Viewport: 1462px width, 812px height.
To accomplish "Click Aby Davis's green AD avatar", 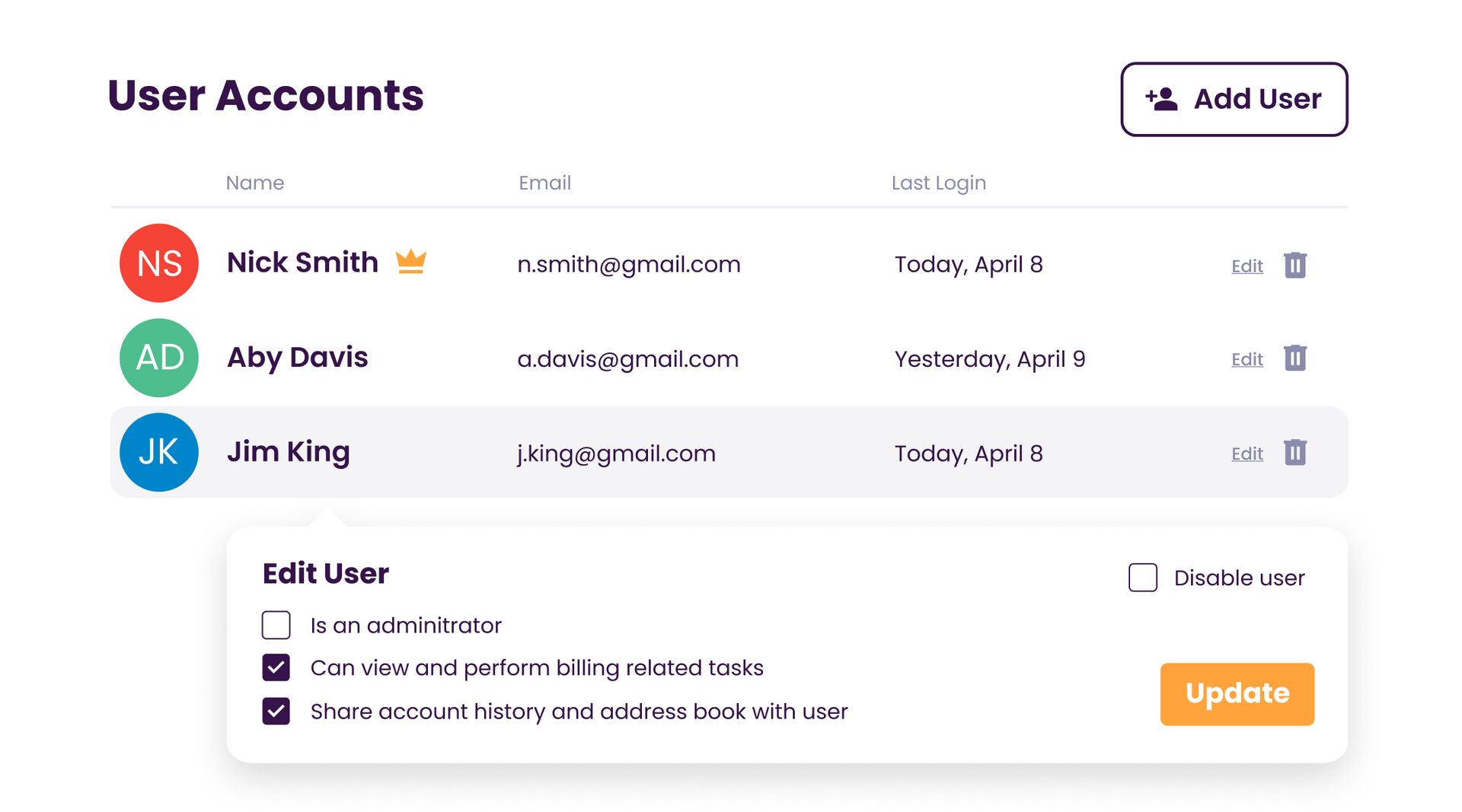I will [x=158, y=358].
